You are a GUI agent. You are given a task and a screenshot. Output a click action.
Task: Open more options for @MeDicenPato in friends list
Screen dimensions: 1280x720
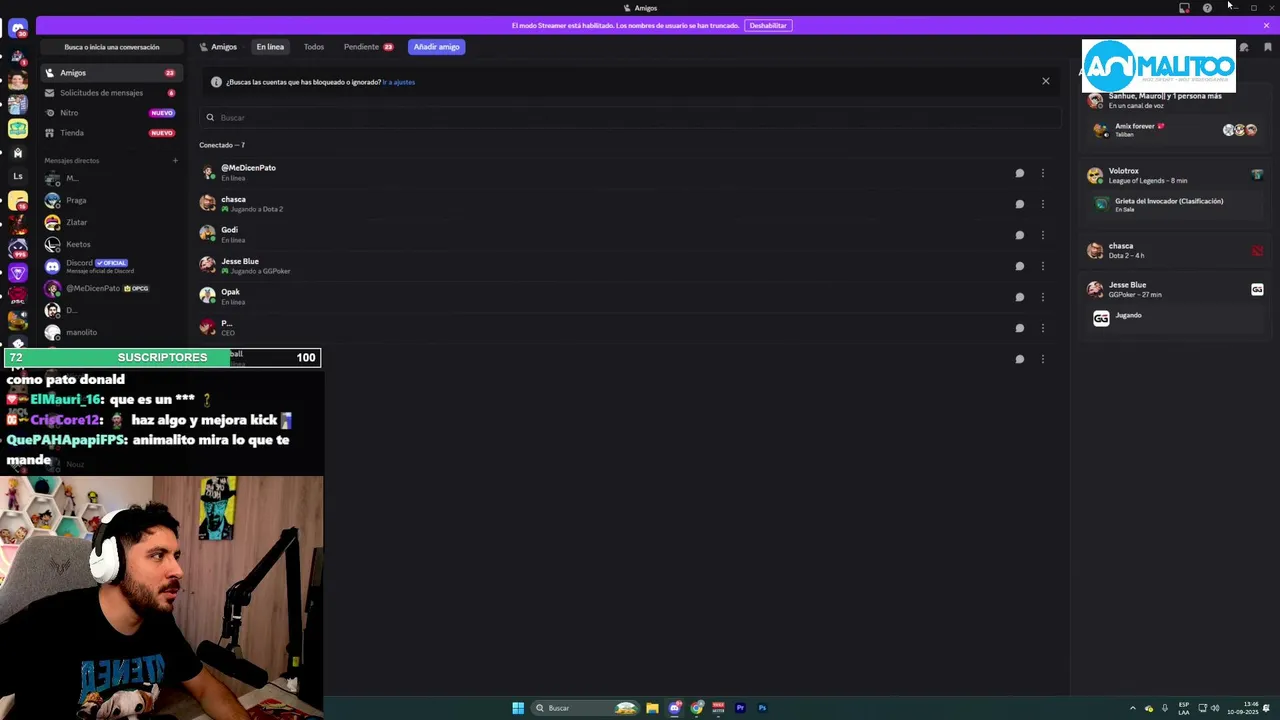coord(1043,173)
